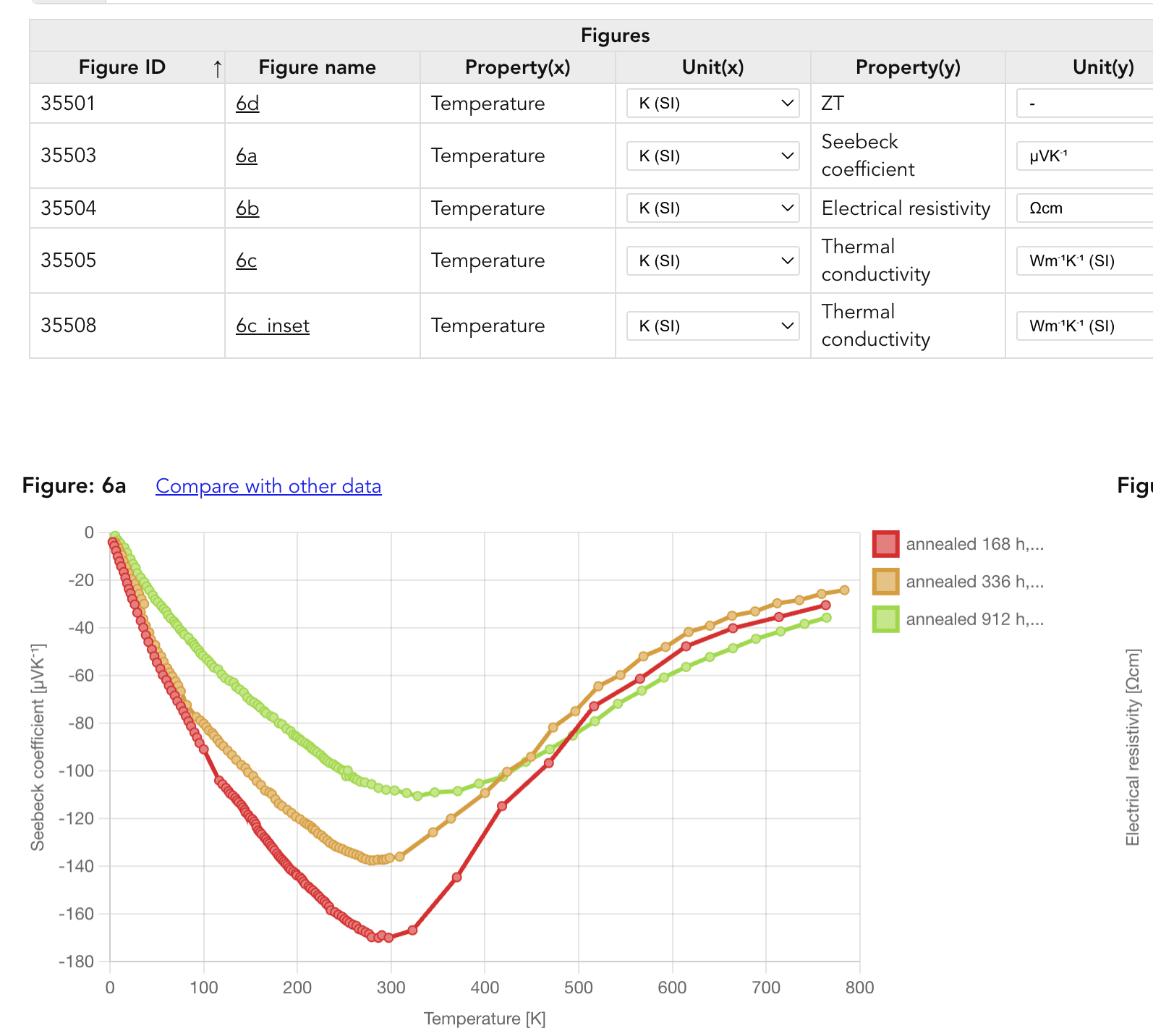The height and width of the screenshot is (1036, 1153).
Task: Open figure 6c link
Action: pos(246,260)
